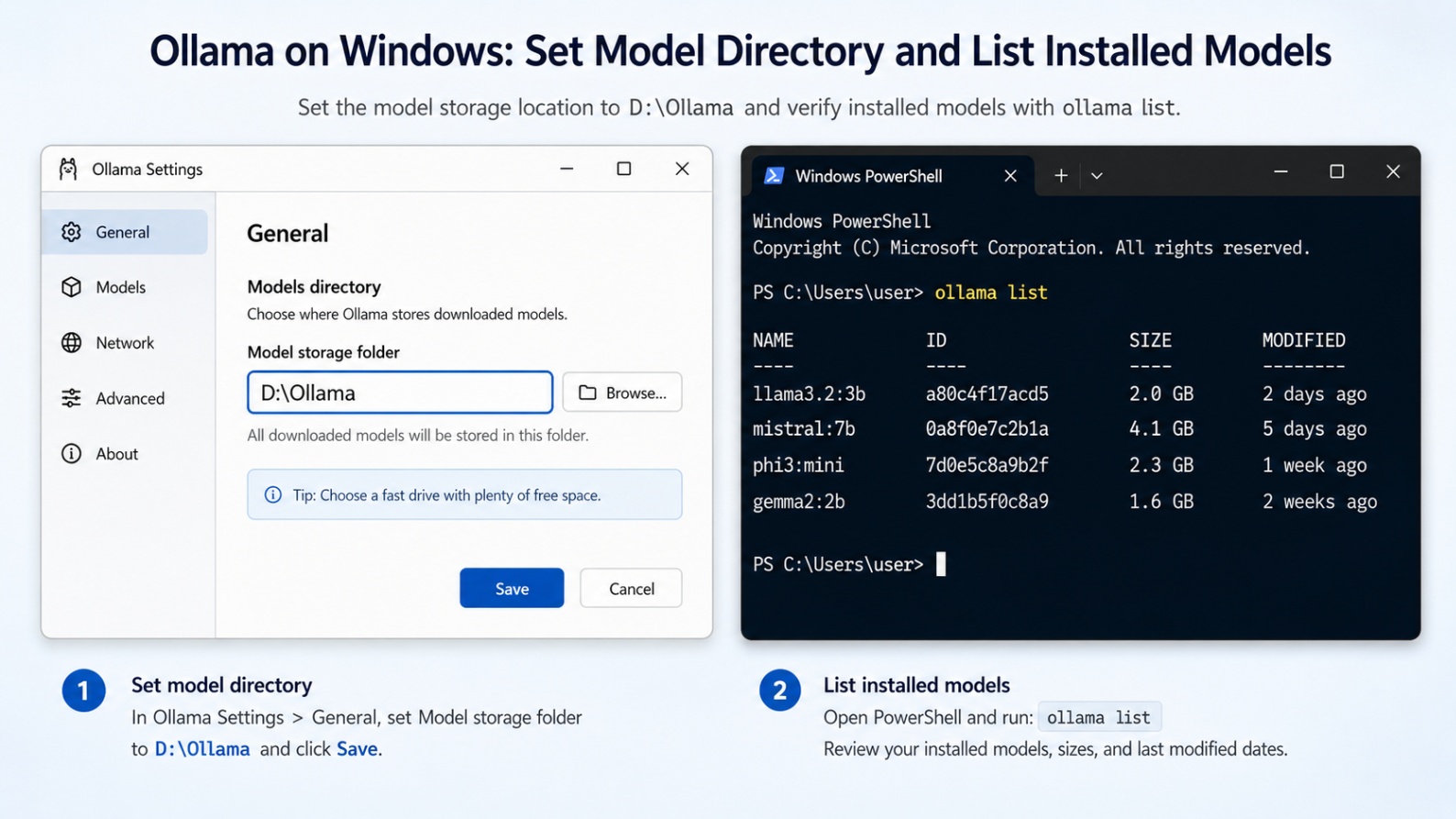Click the ID a80c4f17acd5
Screen dimensions: 1456x819
(987, 393)
